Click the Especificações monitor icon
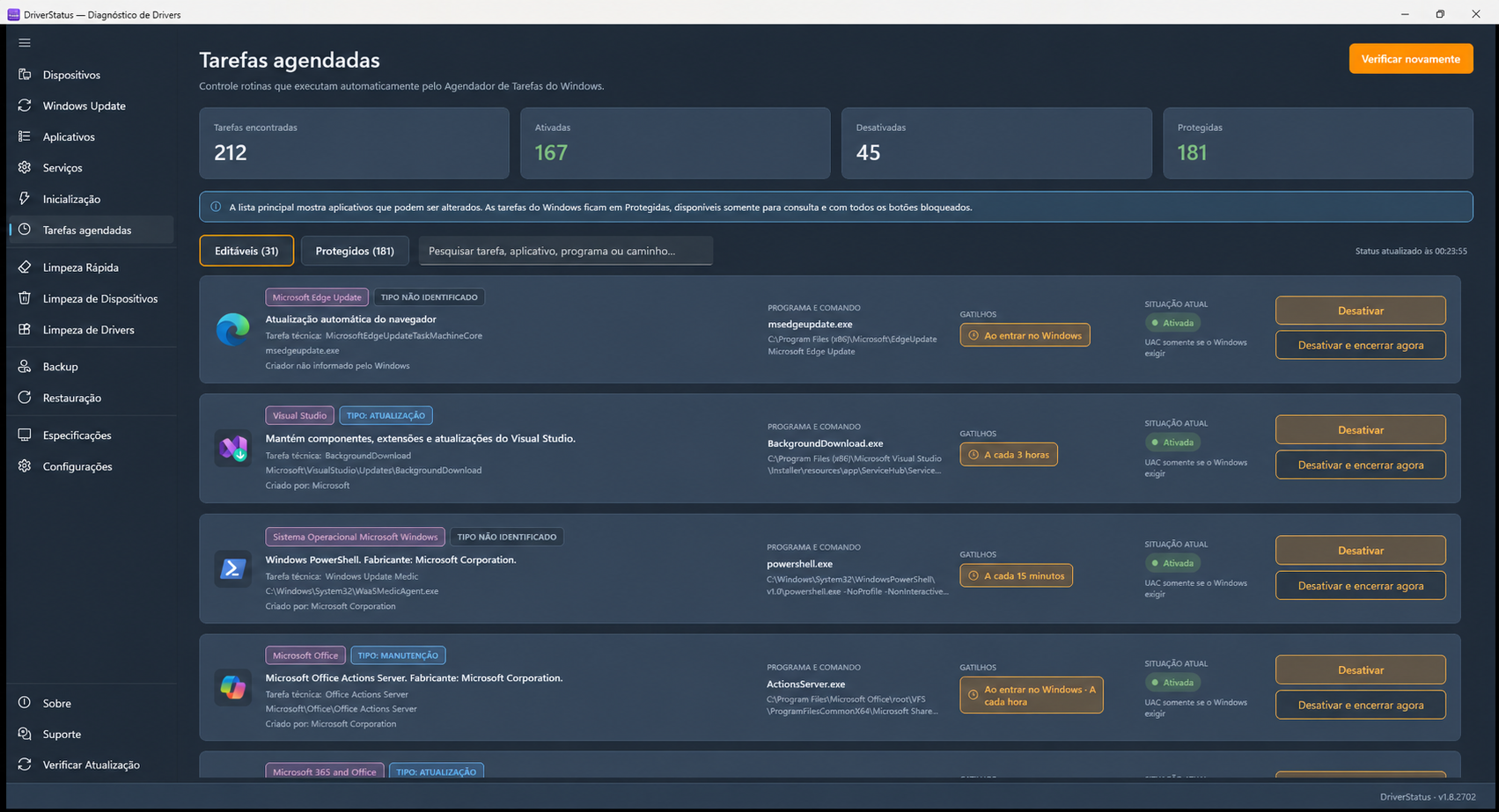1499x812 pixels. 25,435
